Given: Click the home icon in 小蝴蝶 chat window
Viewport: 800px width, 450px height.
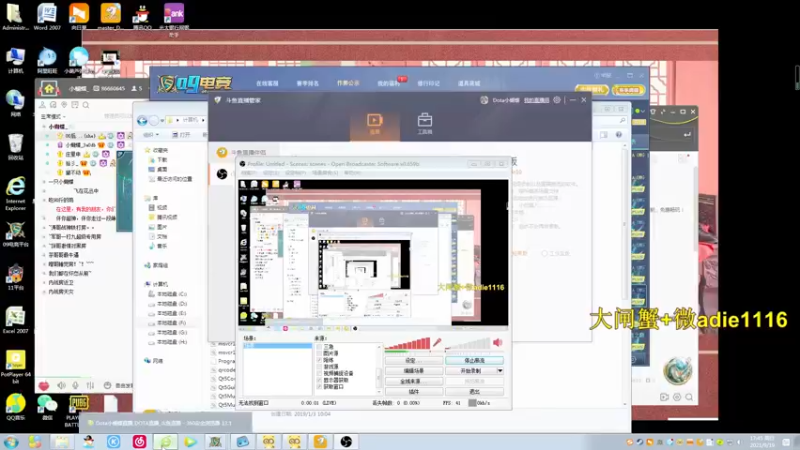Looking at the screenshot, I should 49,89.
